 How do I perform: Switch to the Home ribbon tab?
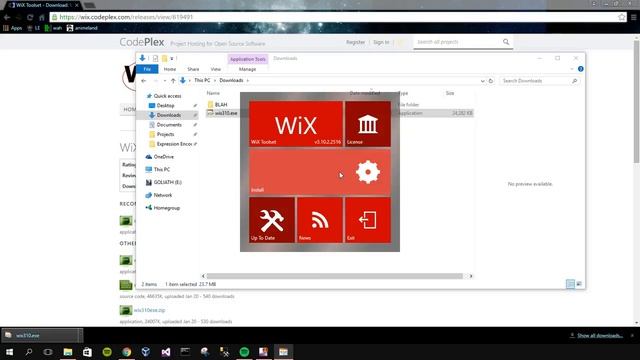[x=170, y=69]
